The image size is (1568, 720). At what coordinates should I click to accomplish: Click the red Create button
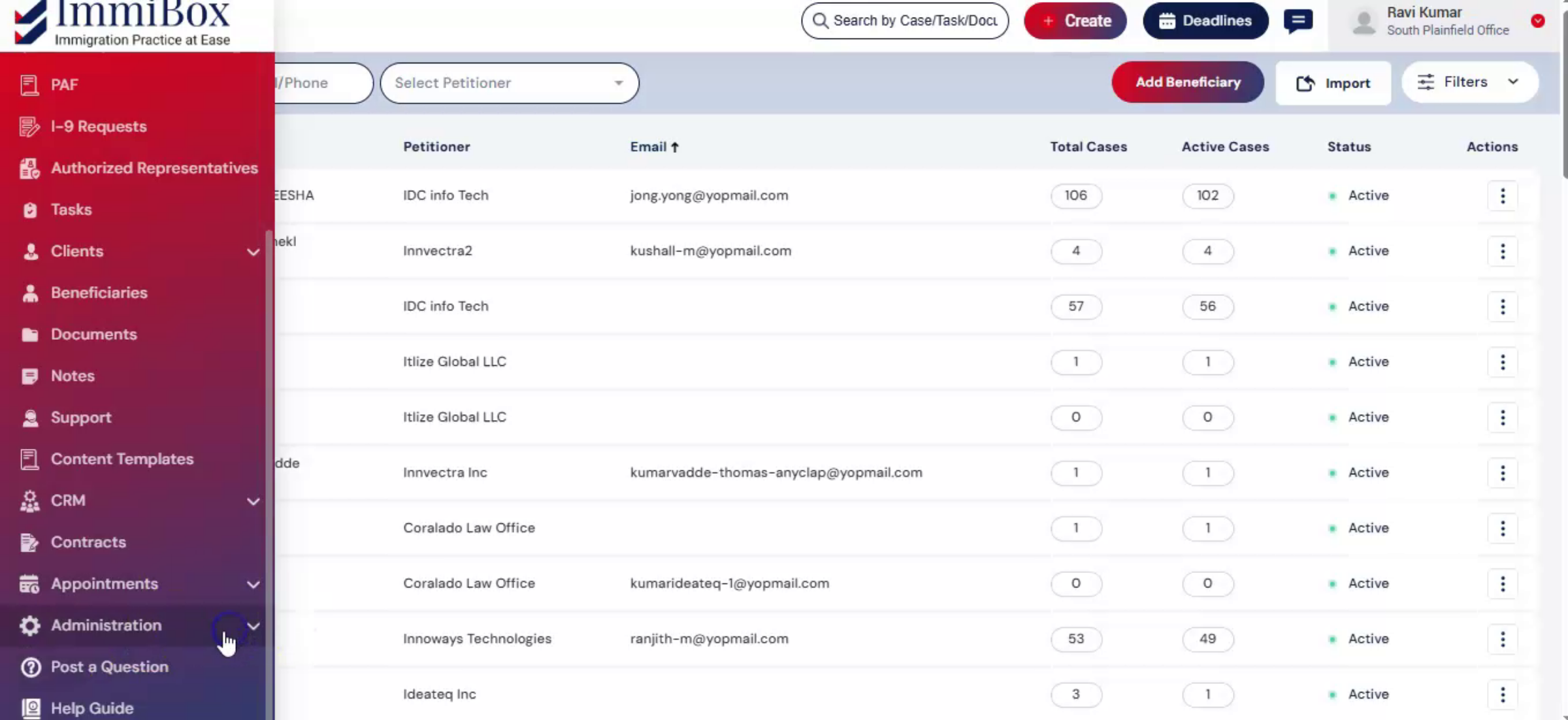pyautogui.click(x=1075, y=21)
